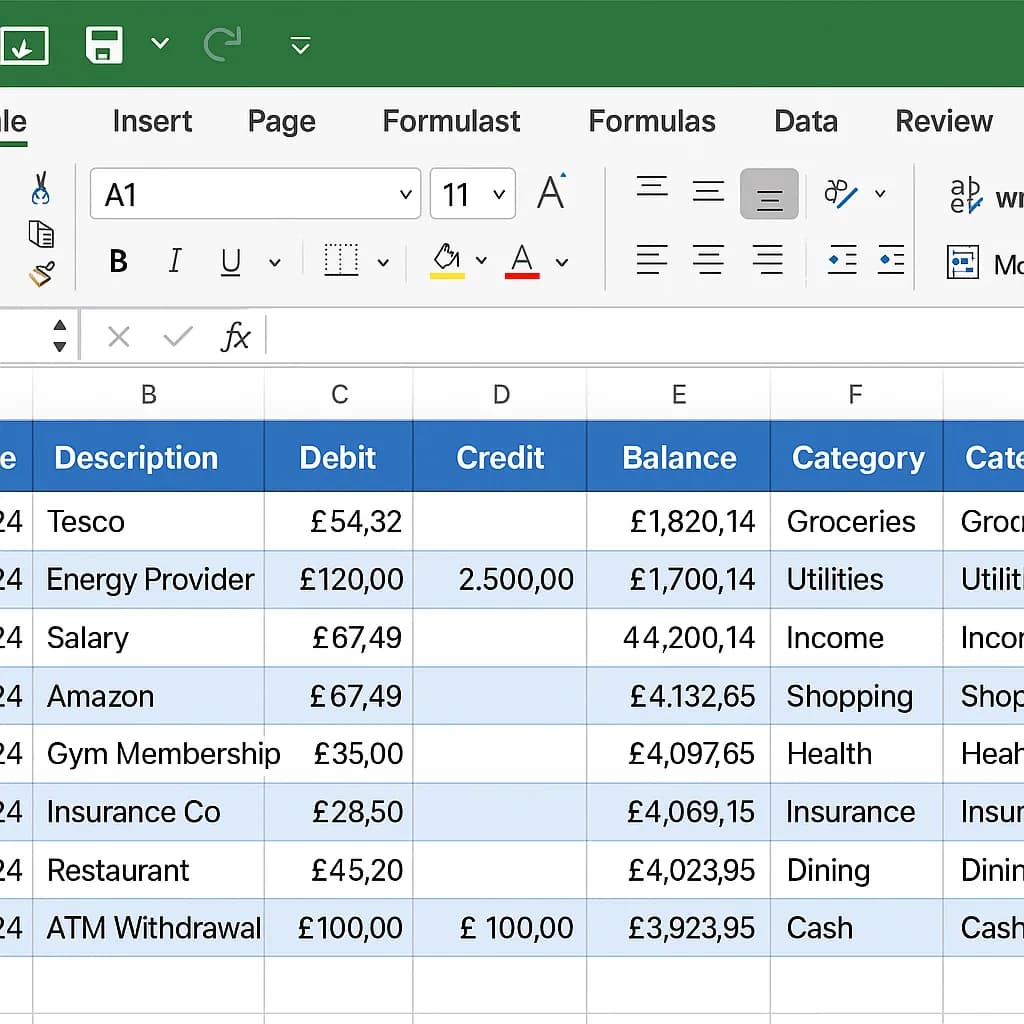1024x1024 pixels.
Task: Click inside the formula bar input
Action: click(x=645, y=337)
